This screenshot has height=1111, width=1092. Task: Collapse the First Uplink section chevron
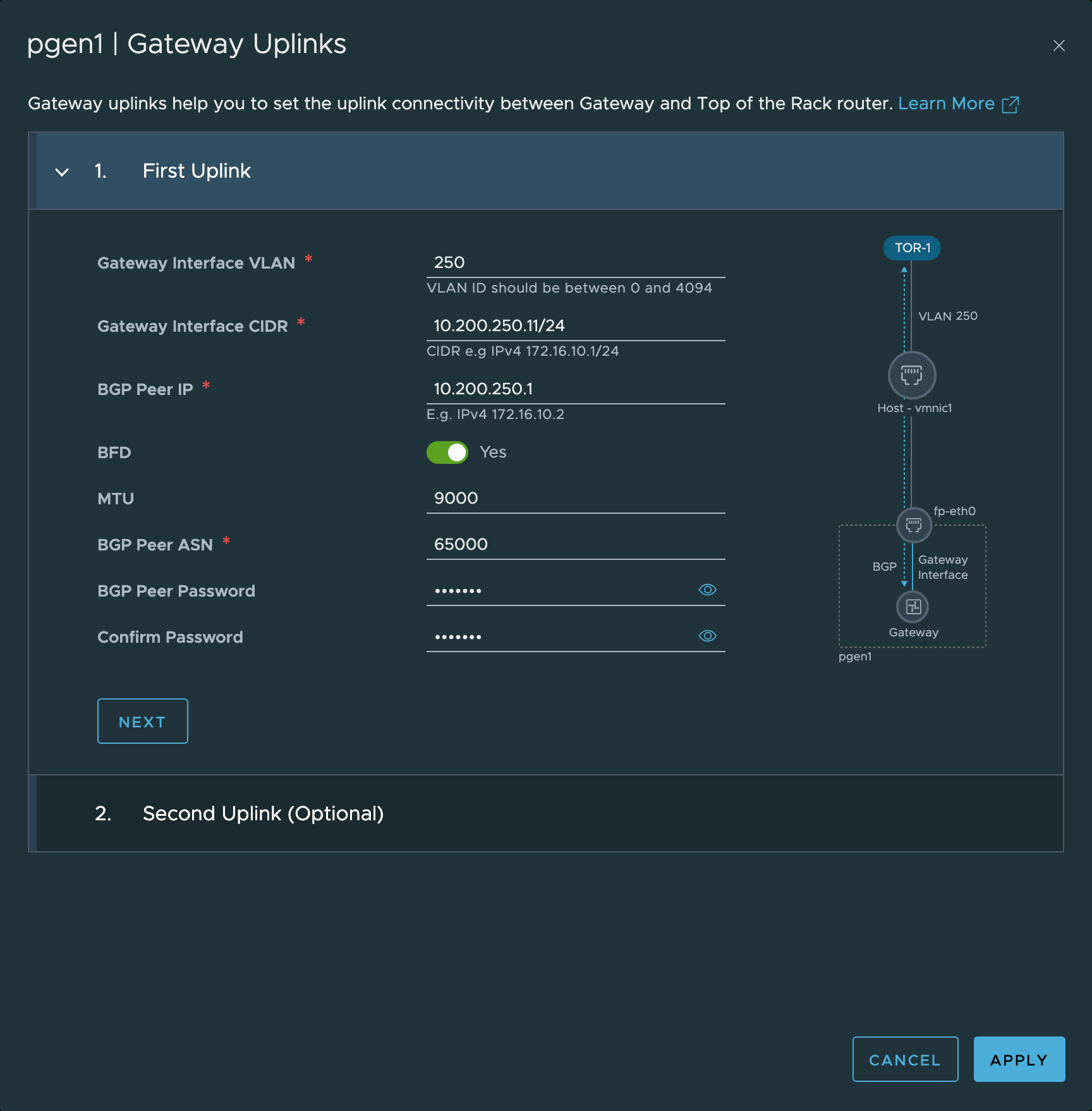[62, 172]
